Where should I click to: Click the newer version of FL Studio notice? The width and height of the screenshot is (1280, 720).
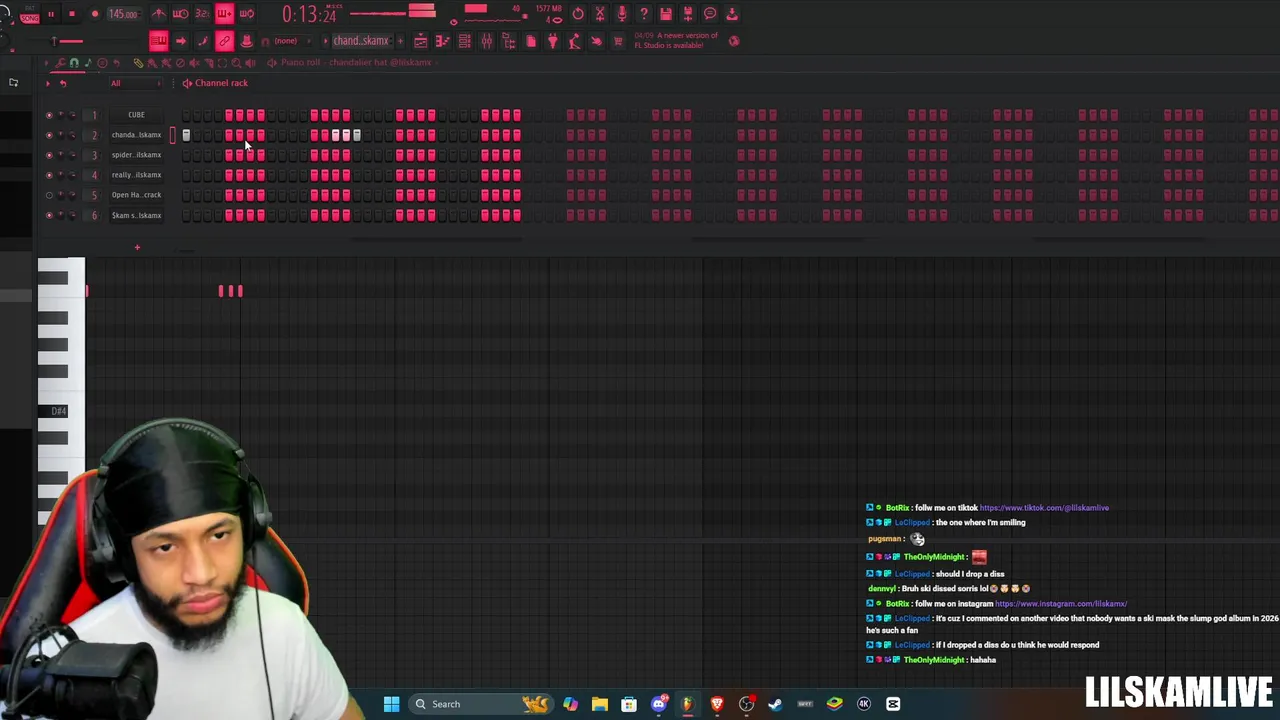pos(676,41)
